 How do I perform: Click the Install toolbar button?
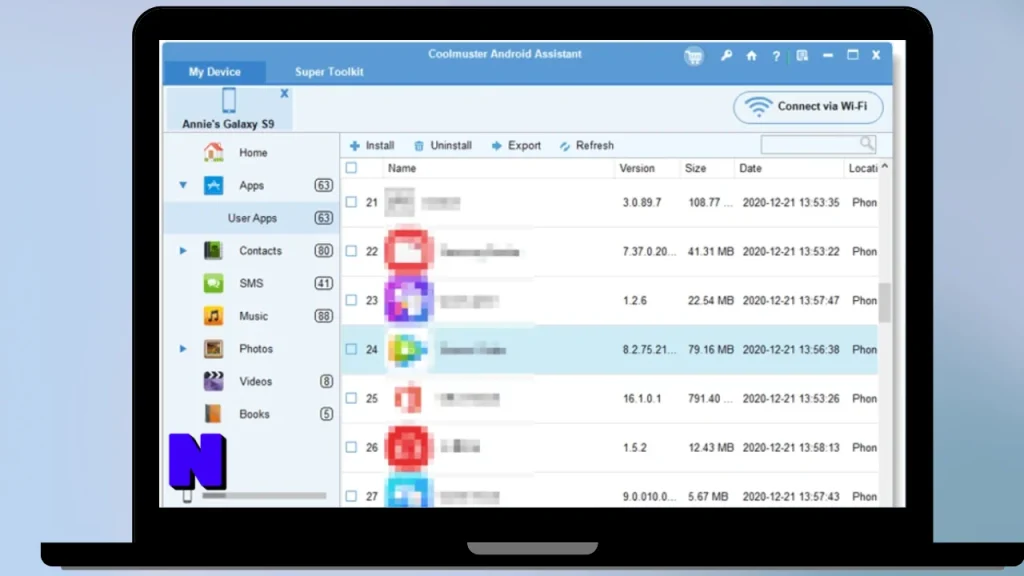[372, 146]
